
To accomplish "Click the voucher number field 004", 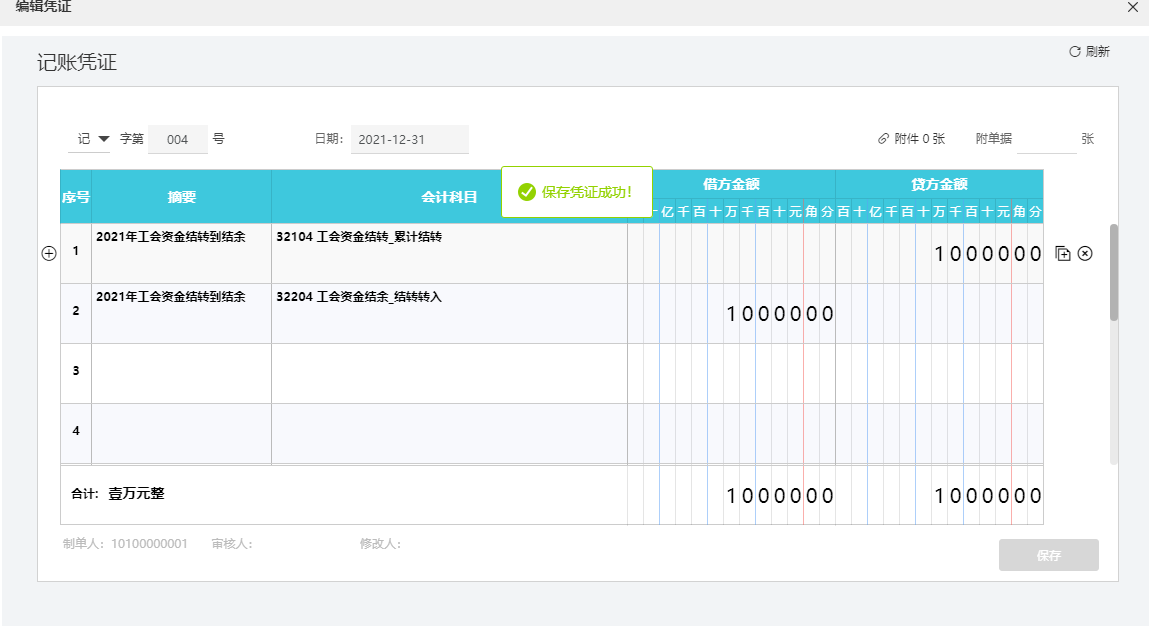I will (x=178, y=140).
